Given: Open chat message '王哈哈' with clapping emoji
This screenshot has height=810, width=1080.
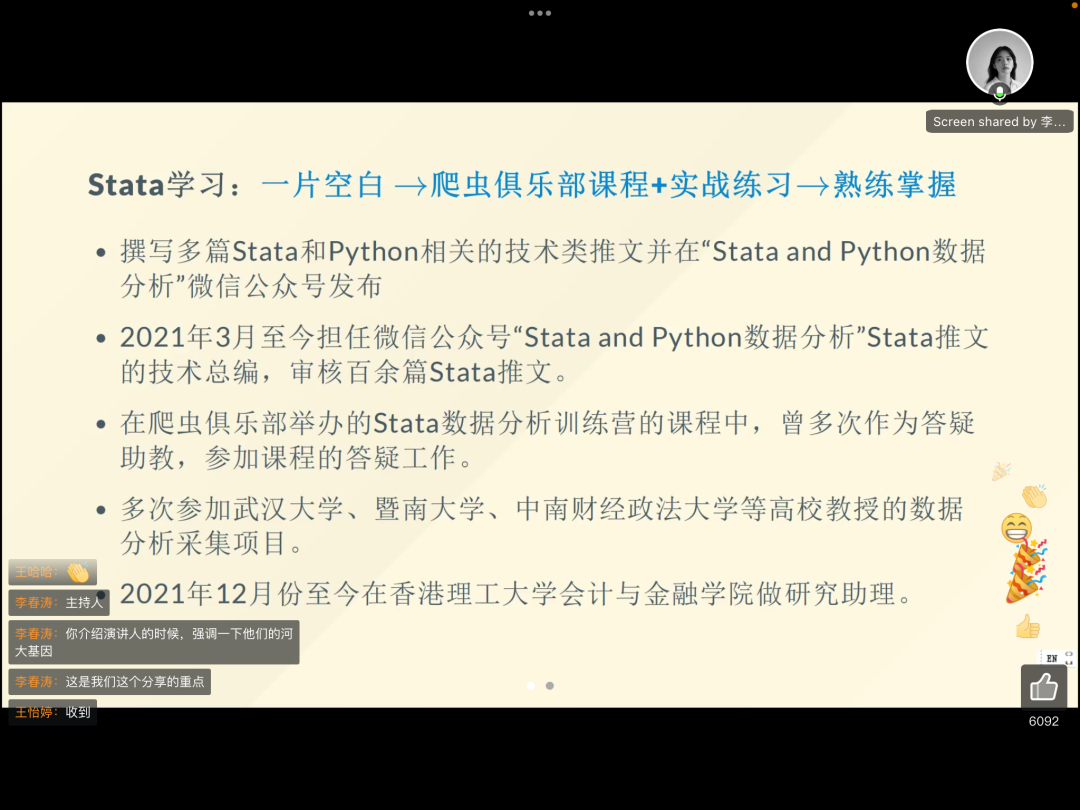Looking at the screenshot, I should point(52,572).
